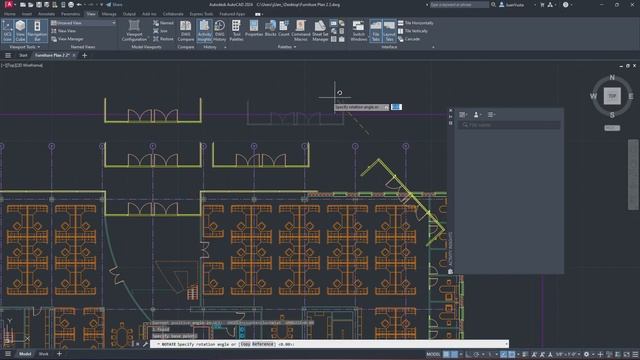Open the Count palette

pos(284,29)
